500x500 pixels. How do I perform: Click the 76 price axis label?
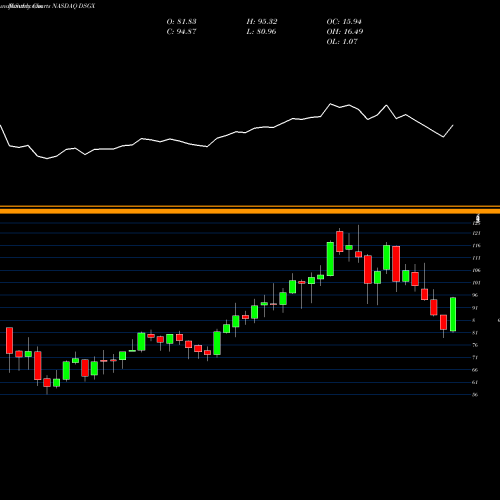(475, 345)
